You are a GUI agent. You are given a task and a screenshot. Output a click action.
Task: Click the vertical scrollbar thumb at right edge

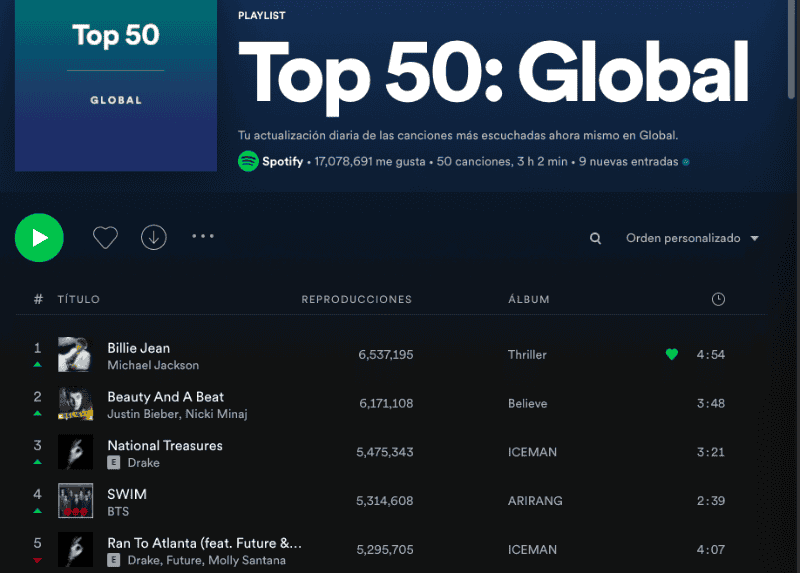pos(791,48)
